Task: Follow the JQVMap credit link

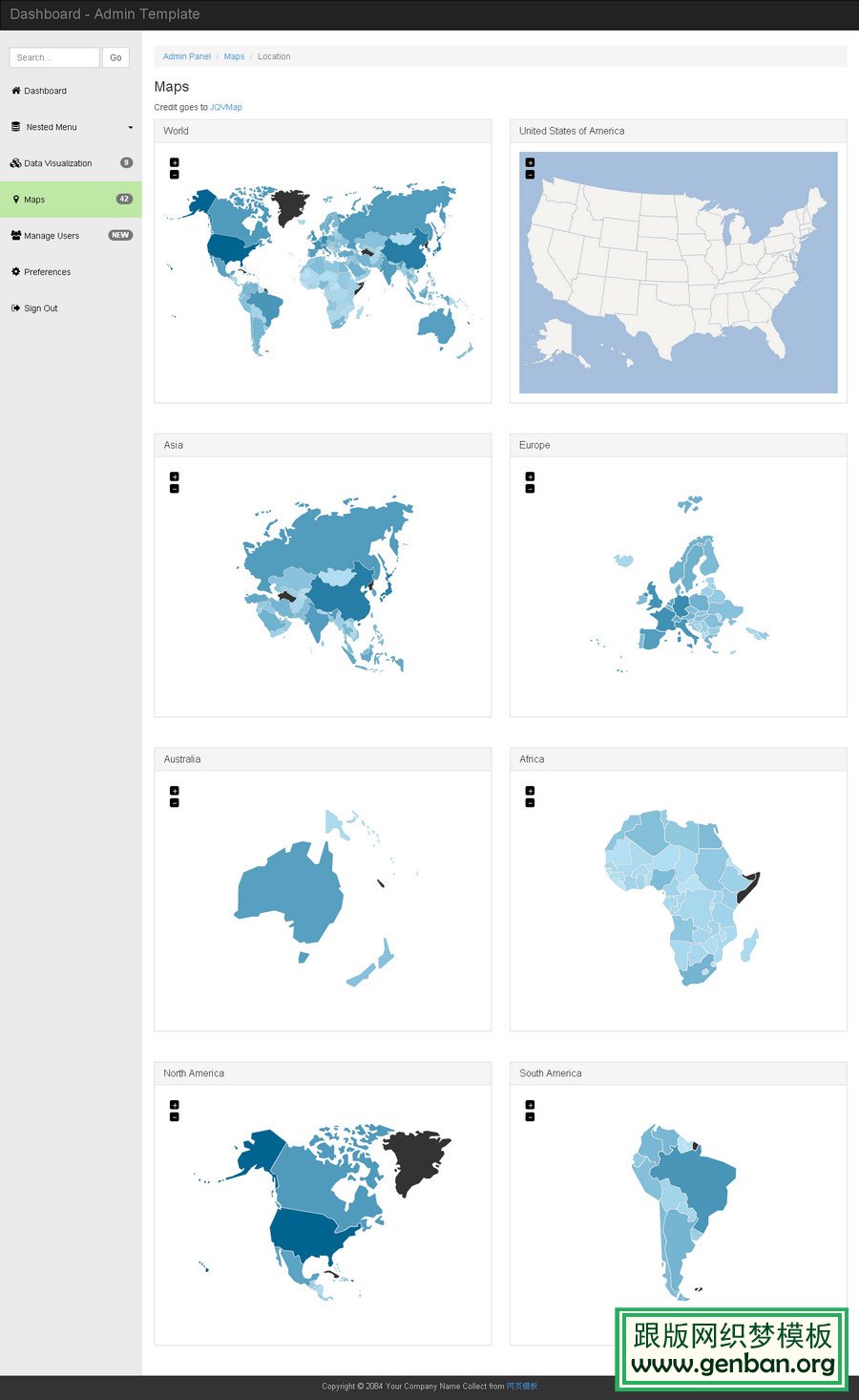Action: click(x=226, y=107)
